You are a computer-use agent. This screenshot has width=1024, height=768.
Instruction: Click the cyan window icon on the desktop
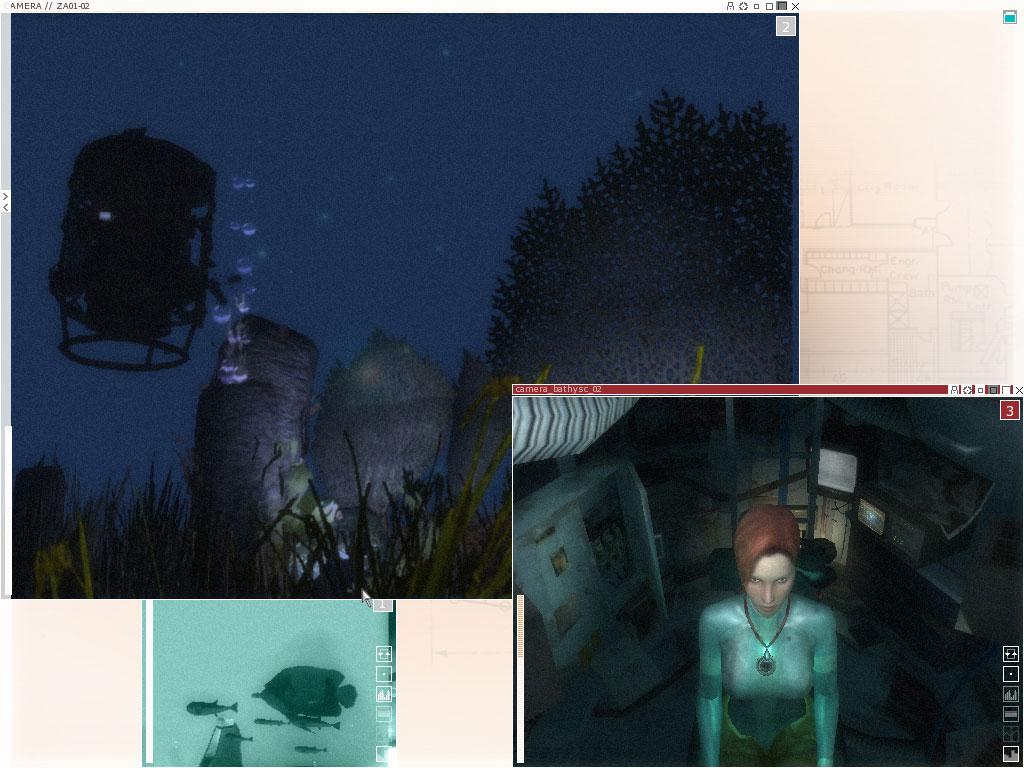coord(1009,16)
